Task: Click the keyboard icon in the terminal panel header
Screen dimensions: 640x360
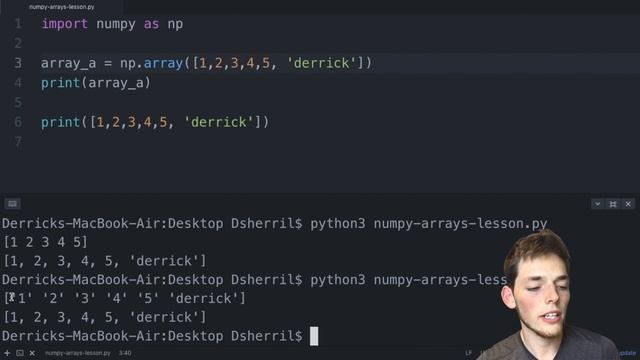Action: tap(12, 204)
